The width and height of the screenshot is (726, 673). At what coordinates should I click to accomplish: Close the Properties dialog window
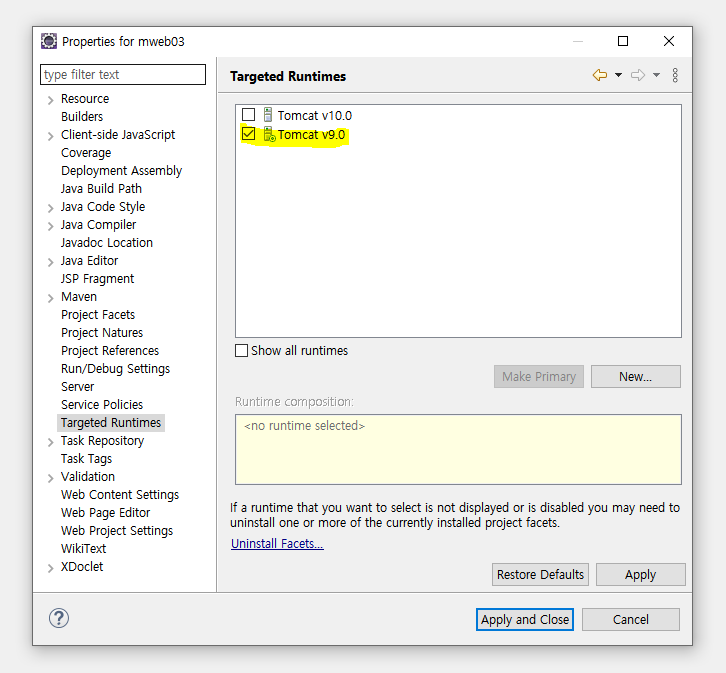tap(669, 41)
